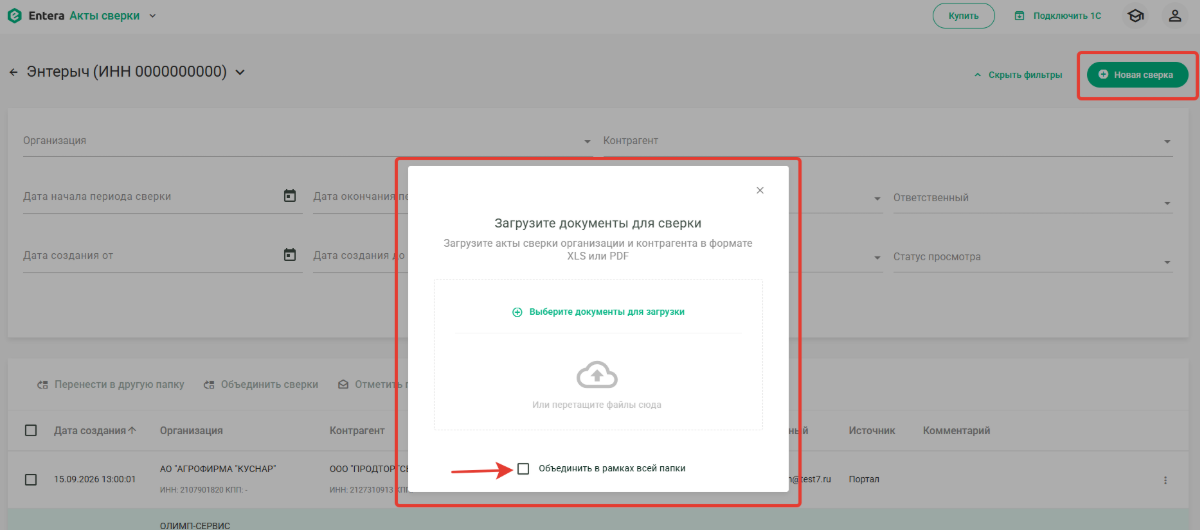Open the graduation cap training icon
The image size is (1200, 530).
tap(1135, 16)
